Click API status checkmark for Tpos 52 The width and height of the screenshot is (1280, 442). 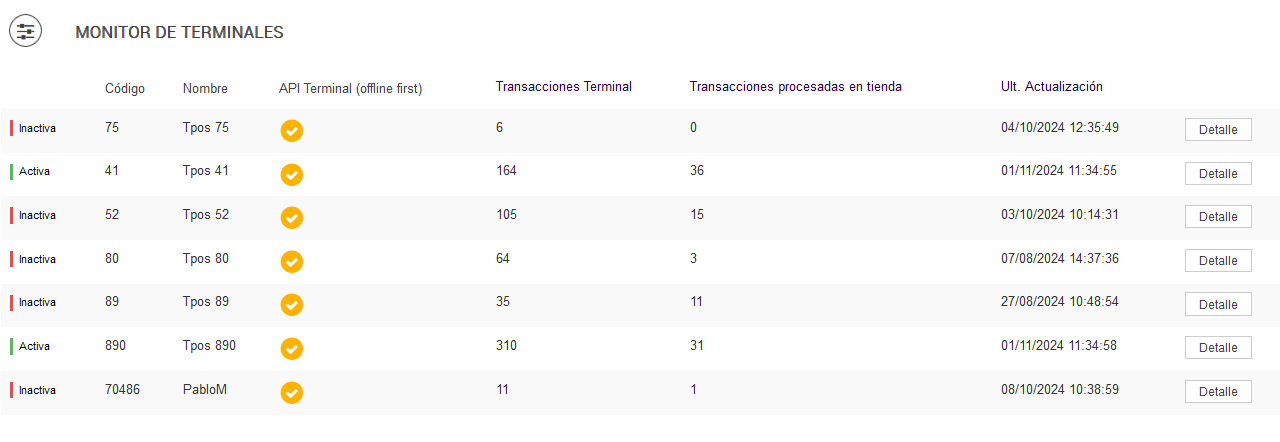click(x=292, y=218)
